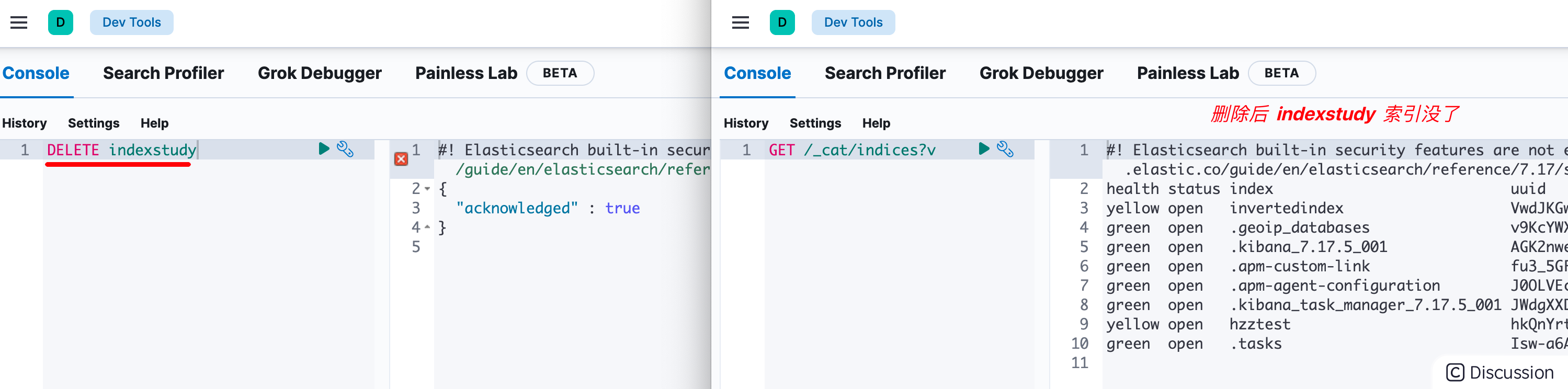Switch to Search Profiler tab in left window

[163, 73]
